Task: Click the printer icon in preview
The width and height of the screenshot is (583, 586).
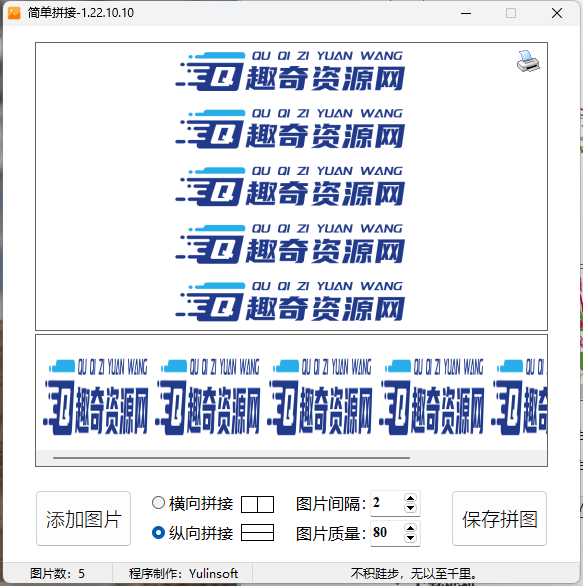Action: click(x=528, y=61)
